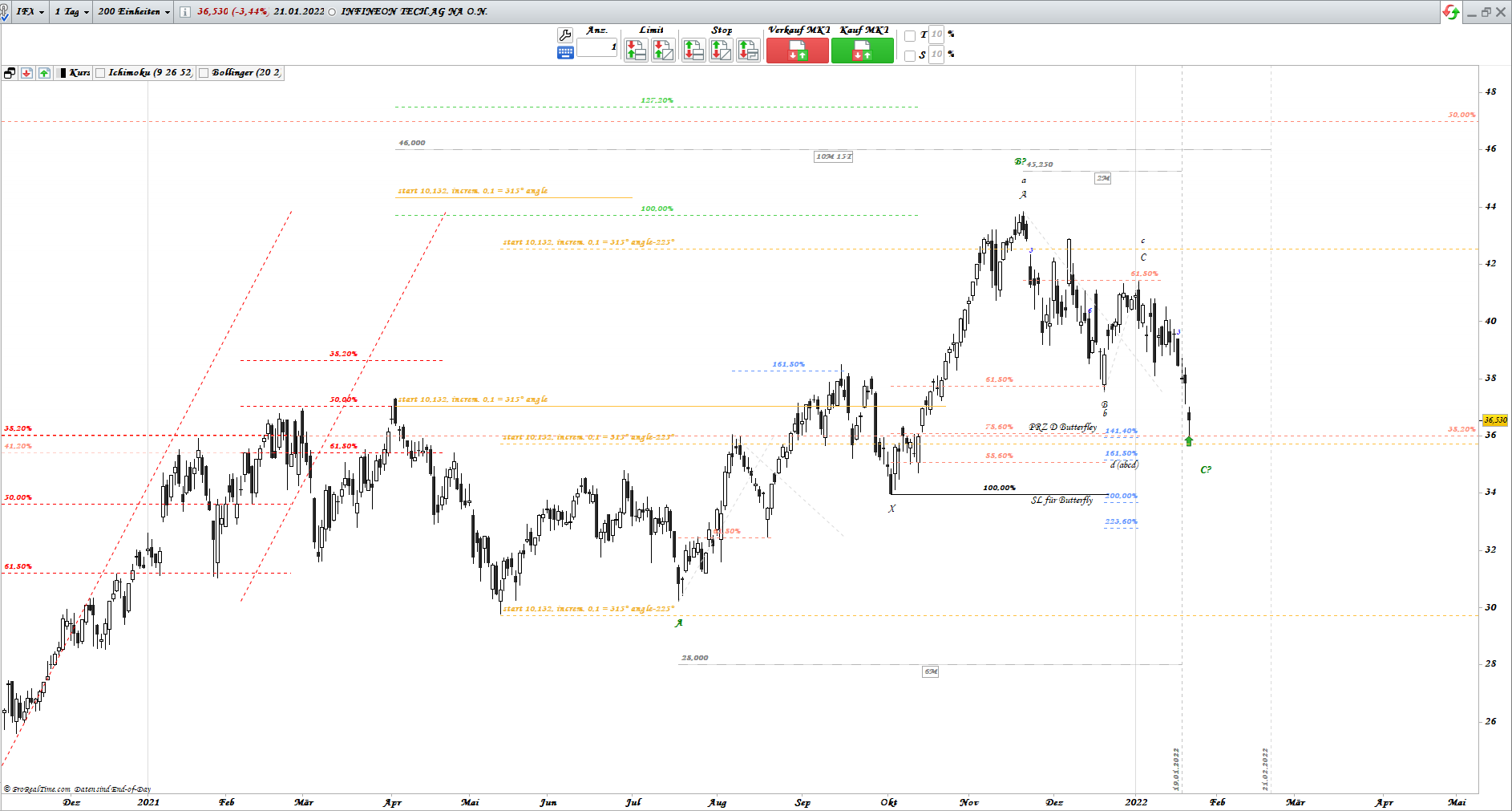1512x811 pixels.
Task: Click the blue 223,60% extension label
Action: [x=1122, y=521]
